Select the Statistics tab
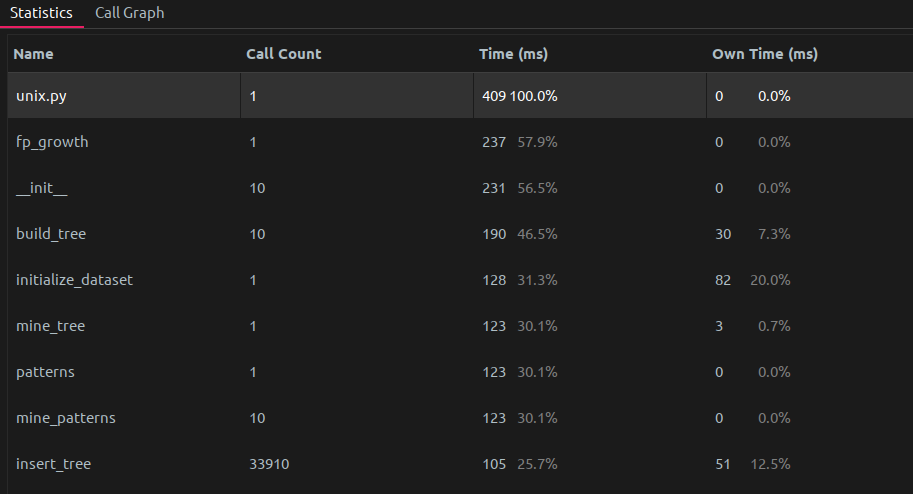Viewport: 913px width, 494px height. [x=41, y=13]
